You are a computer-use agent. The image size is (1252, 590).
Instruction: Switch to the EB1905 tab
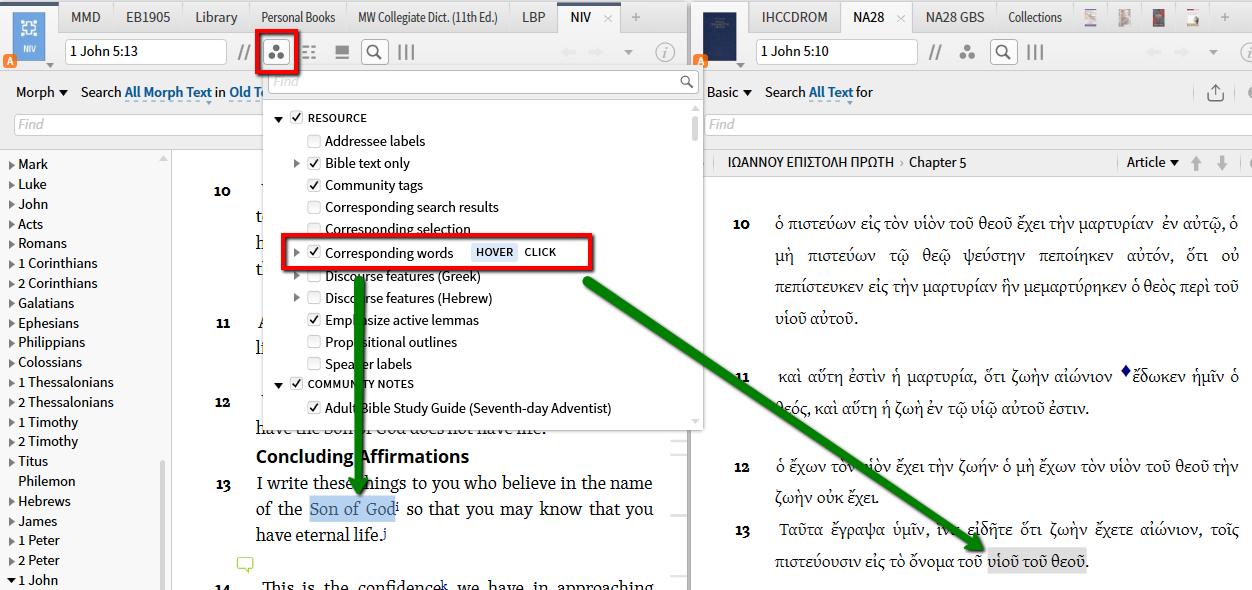point(147,17)
